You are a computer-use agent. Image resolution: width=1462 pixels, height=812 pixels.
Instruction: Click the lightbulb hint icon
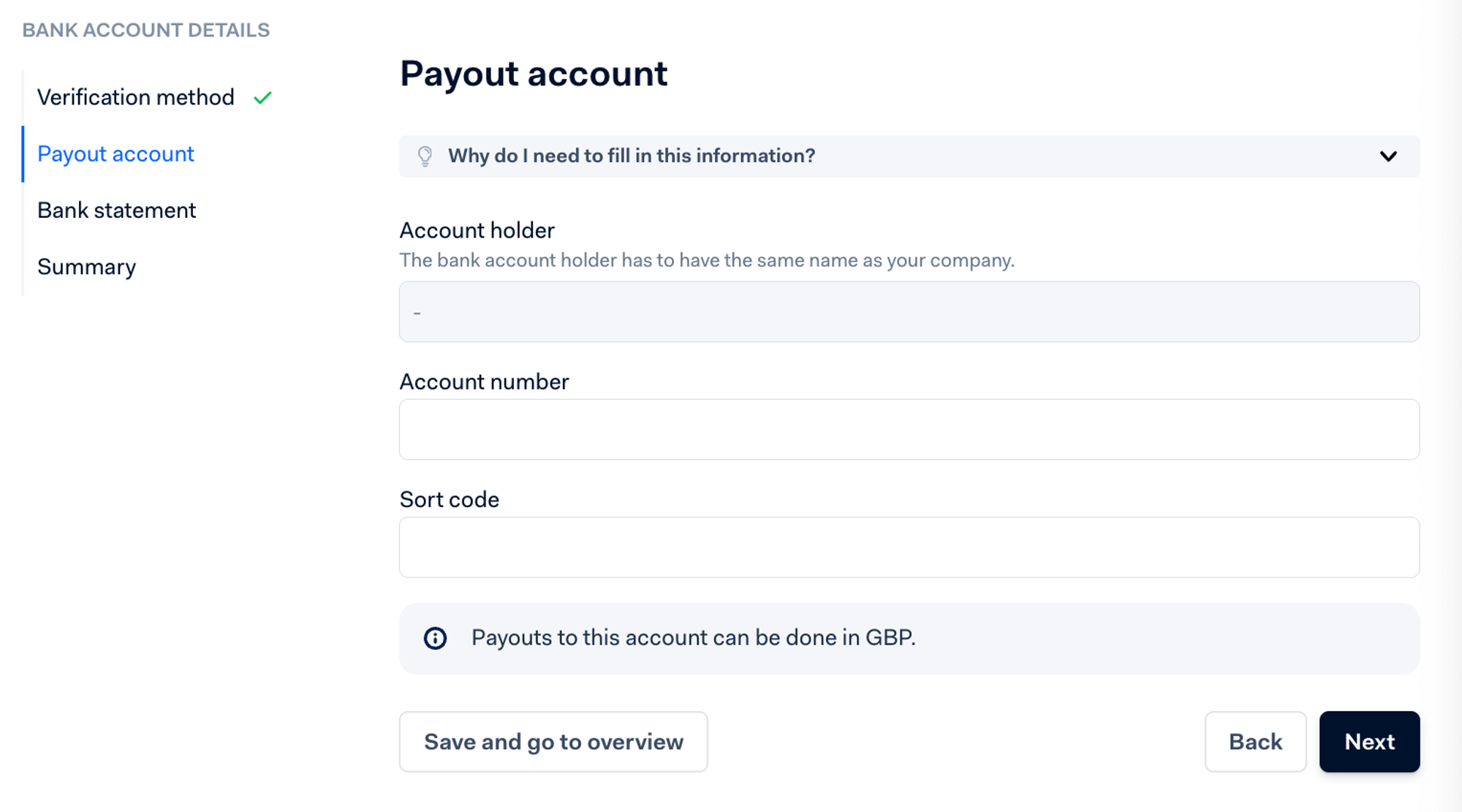tap(425, 156)
